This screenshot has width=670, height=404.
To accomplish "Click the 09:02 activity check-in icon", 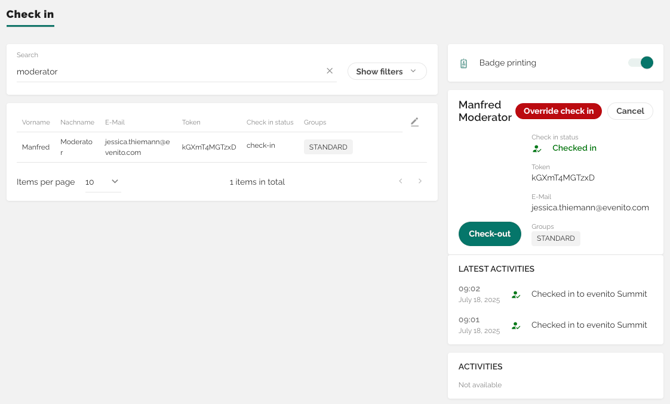I will [x=516, y=295].
